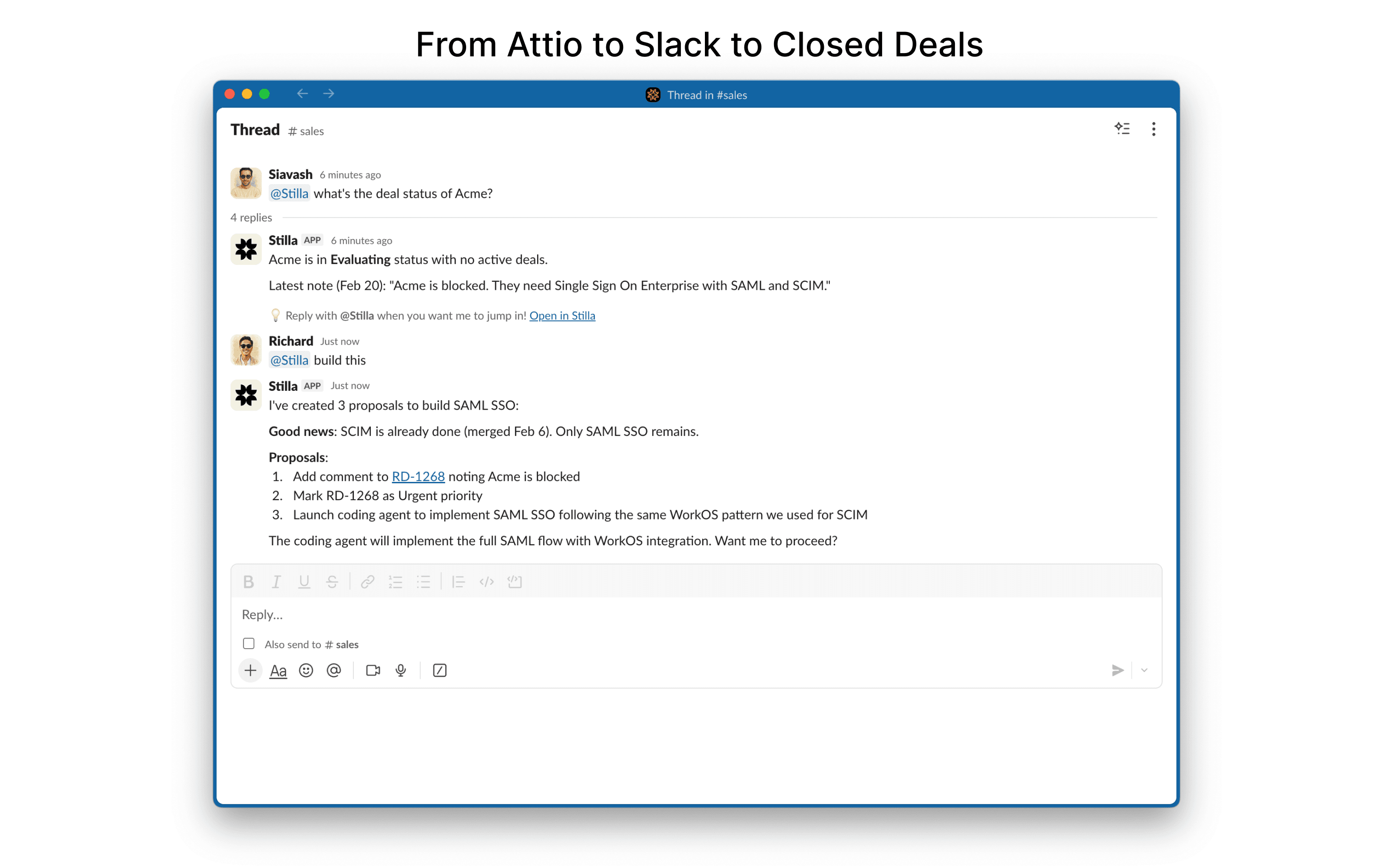Viewport: 1391px width, 868px height.
Task: Apply italic formatting in composer
Action: (276, 581)
